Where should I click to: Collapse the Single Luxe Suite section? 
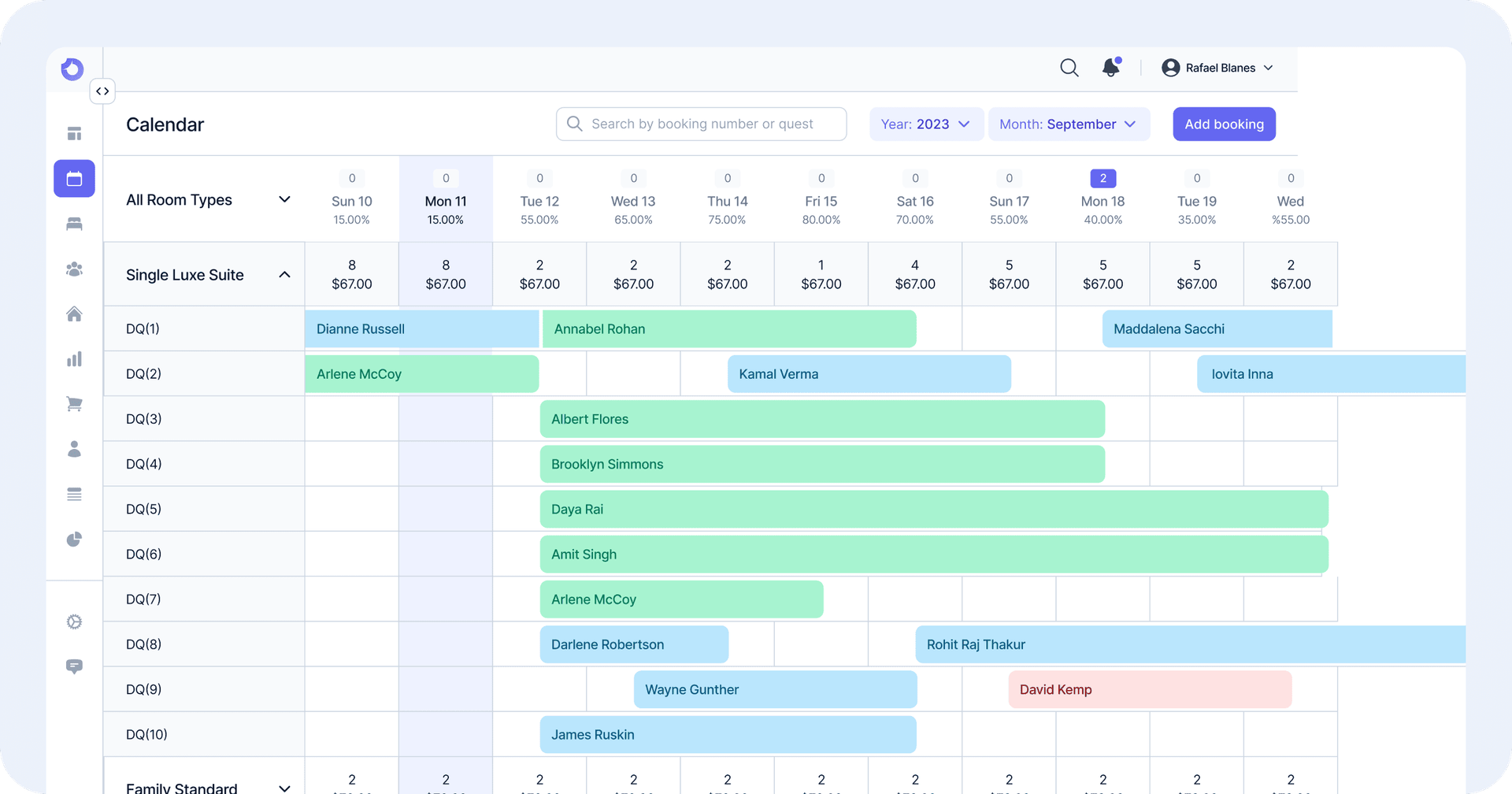(x=284, y=275)
